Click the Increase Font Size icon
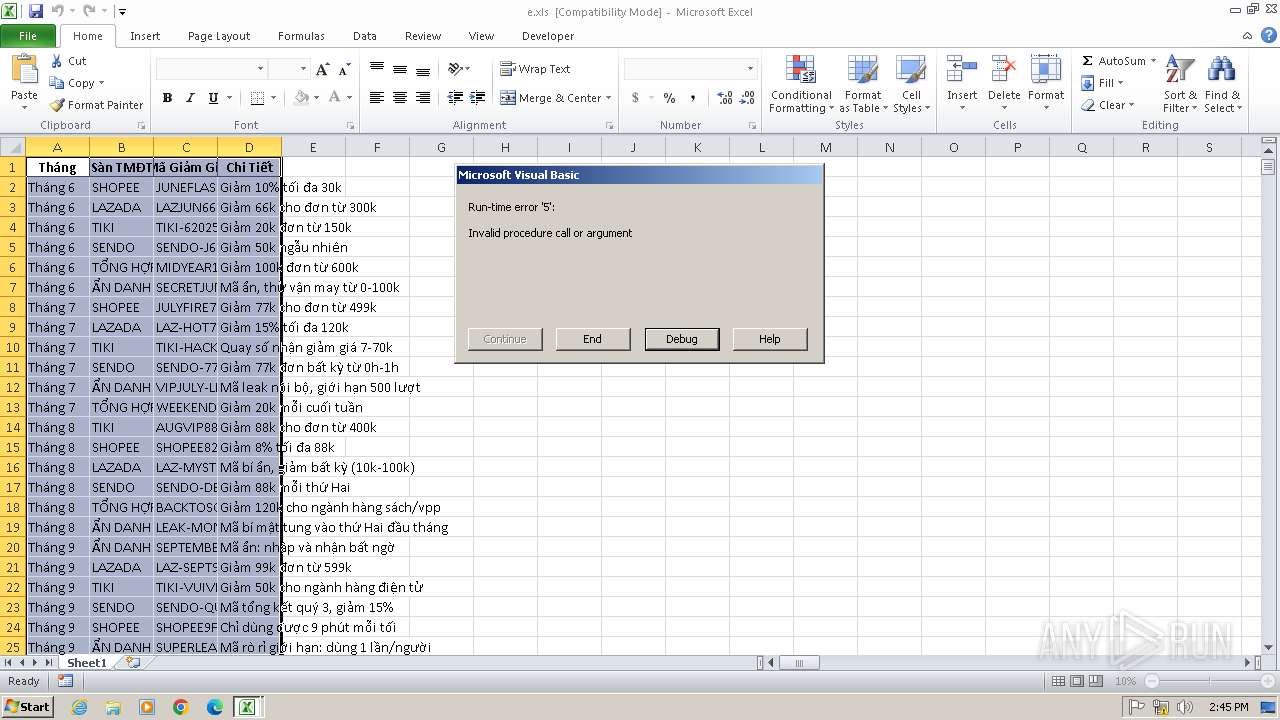Viewport: 1280px width, 720px height. (322, 69)
